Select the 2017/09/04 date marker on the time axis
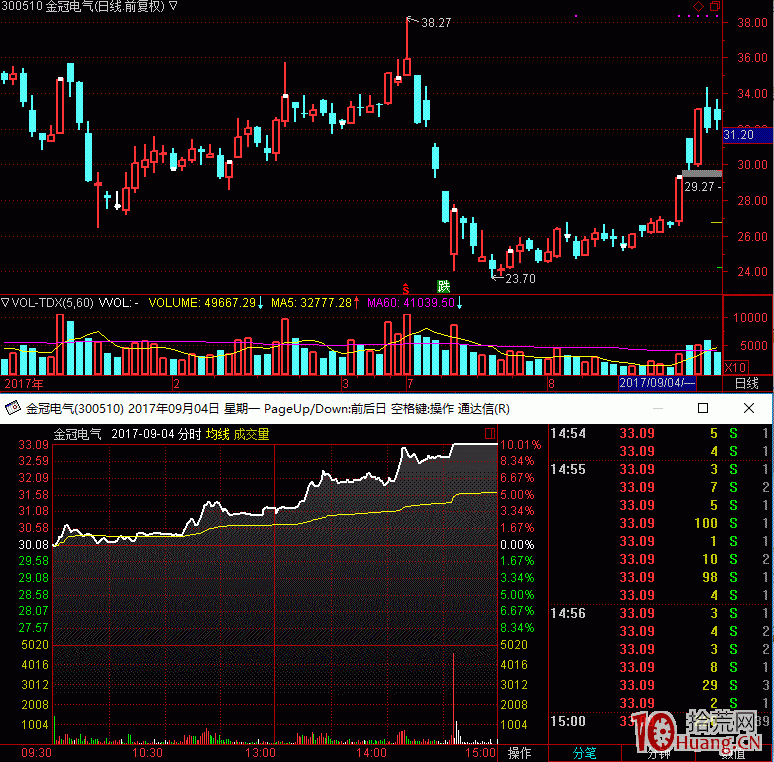This screenshot has height=762, width=774. [x=657, y=383]
